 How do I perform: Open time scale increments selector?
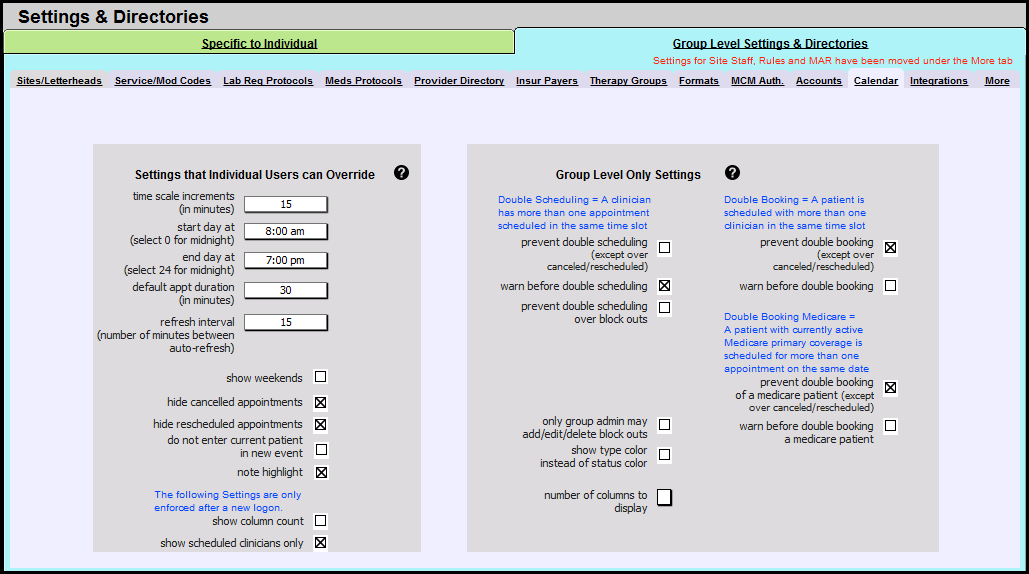[x=285, y=204]
